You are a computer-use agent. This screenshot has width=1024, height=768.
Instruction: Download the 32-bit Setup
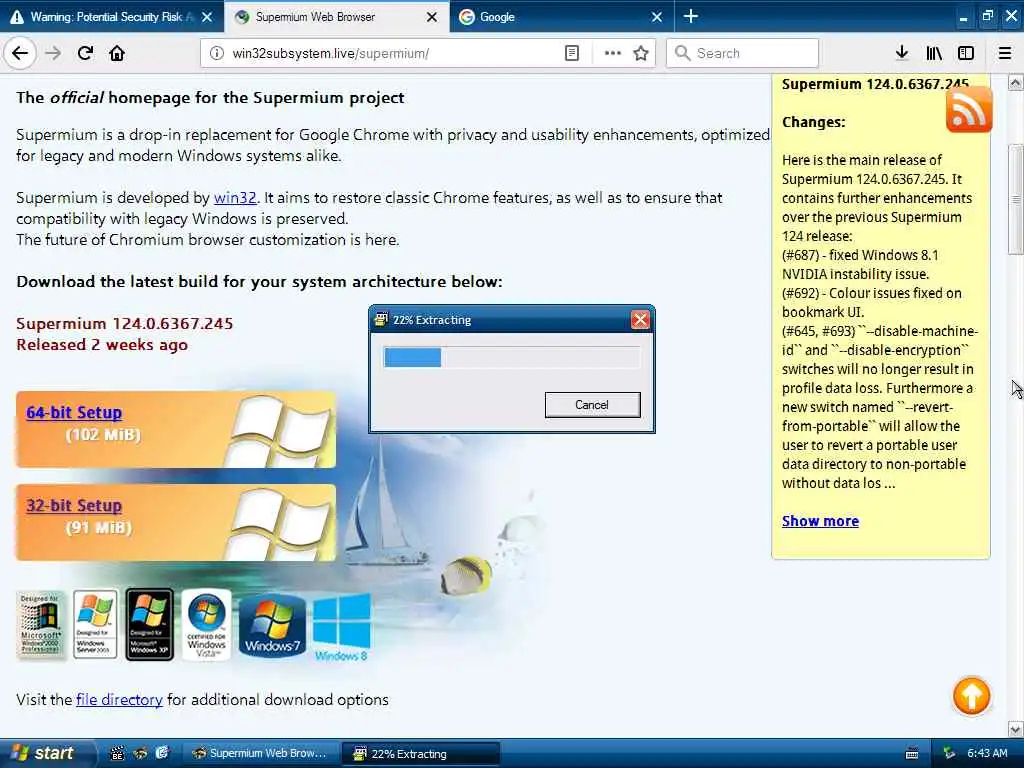(x=74, y=505)
